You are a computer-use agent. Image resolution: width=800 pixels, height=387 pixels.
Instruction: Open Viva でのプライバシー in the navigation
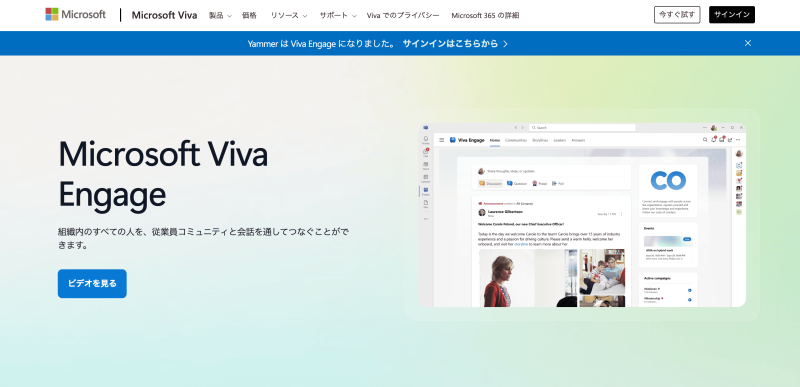coord(403,15)
